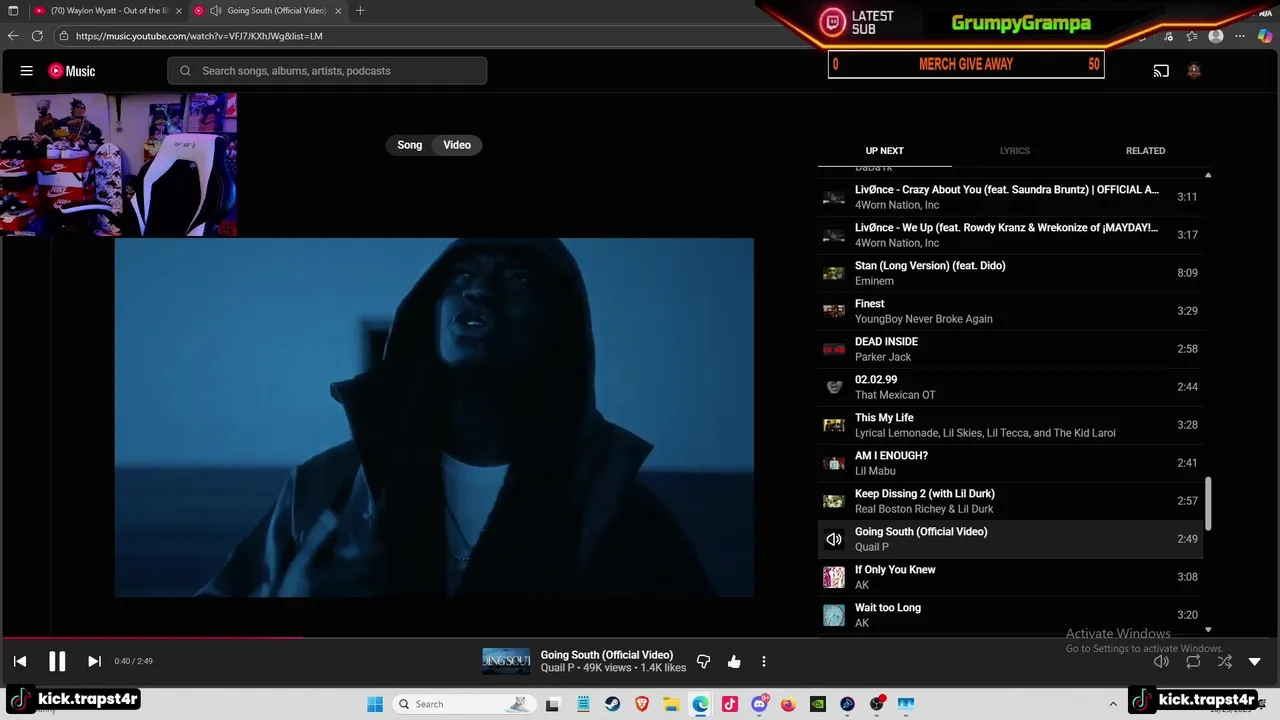The width and height of the screenshot is (1280, 720).
Task: Skip to the next track
Action: pyautogui.click(x=94, y=661)
